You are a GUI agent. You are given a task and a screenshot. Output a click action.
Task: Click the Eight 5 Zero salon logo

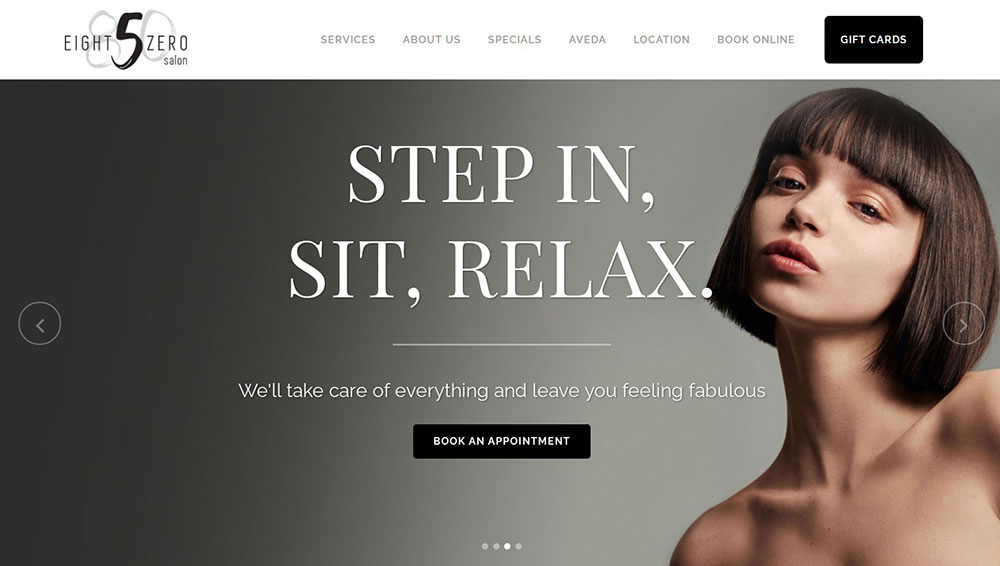126,40
